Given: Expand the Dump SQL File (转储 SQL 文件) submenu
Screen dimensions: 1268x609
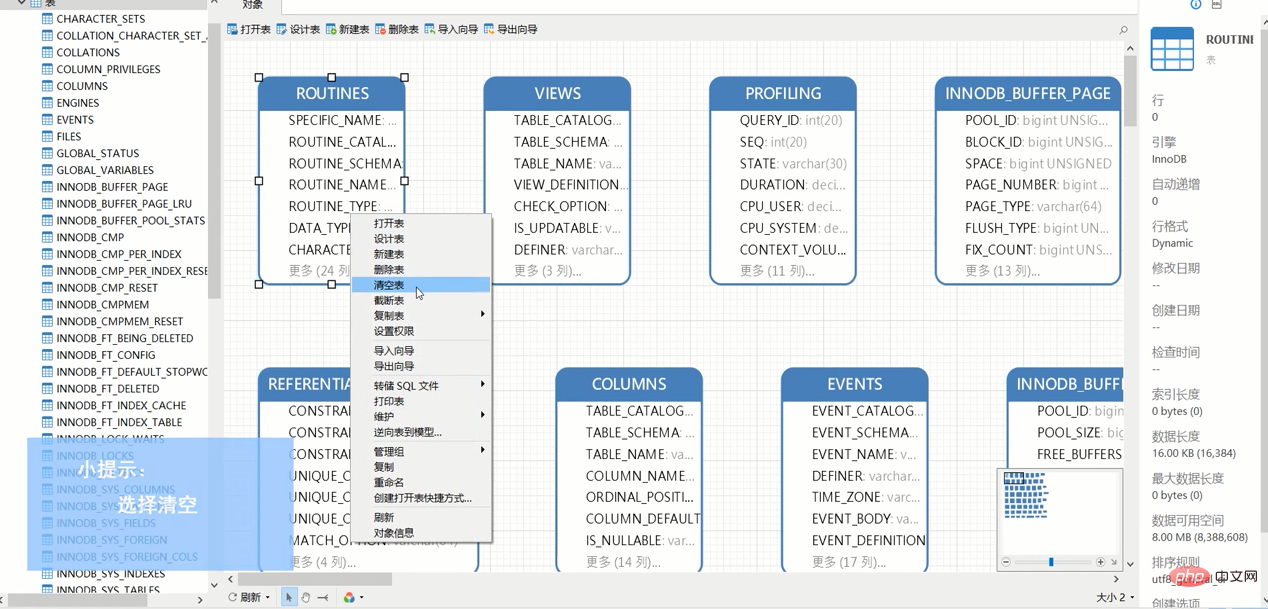Looking at the screenshot, I should pyautogui.click(x=421, y=386).
